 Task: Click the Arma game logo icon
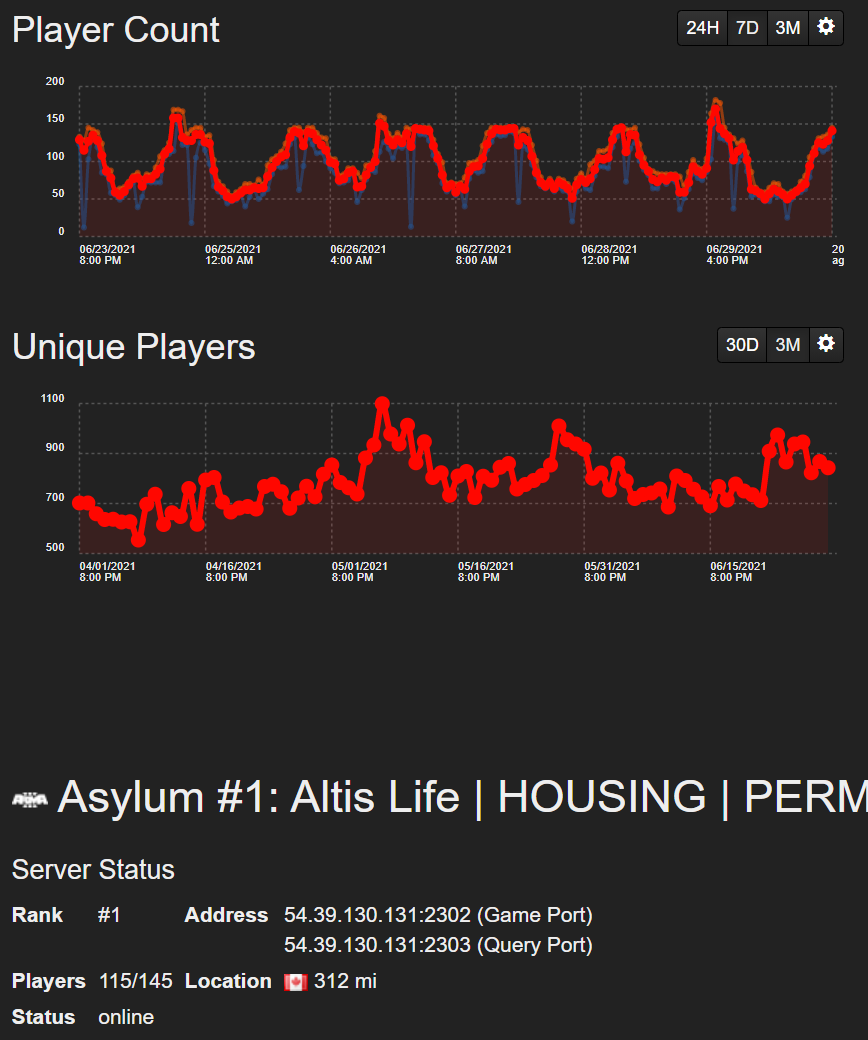point(30,799)
